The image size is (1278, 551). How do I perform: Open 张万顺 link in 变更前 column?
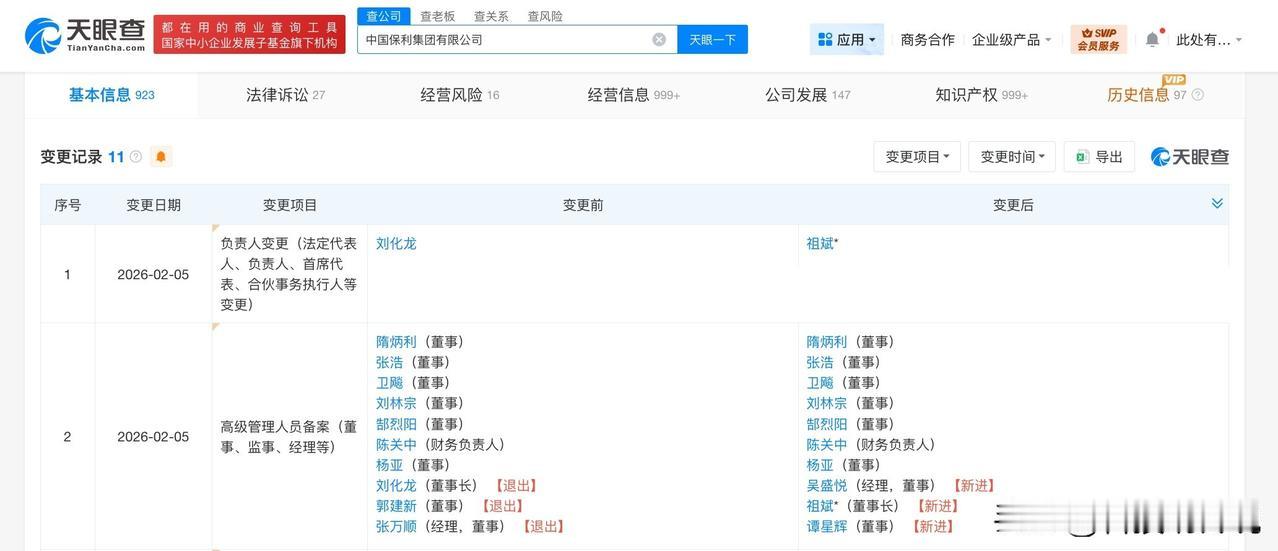click(396, 526)
